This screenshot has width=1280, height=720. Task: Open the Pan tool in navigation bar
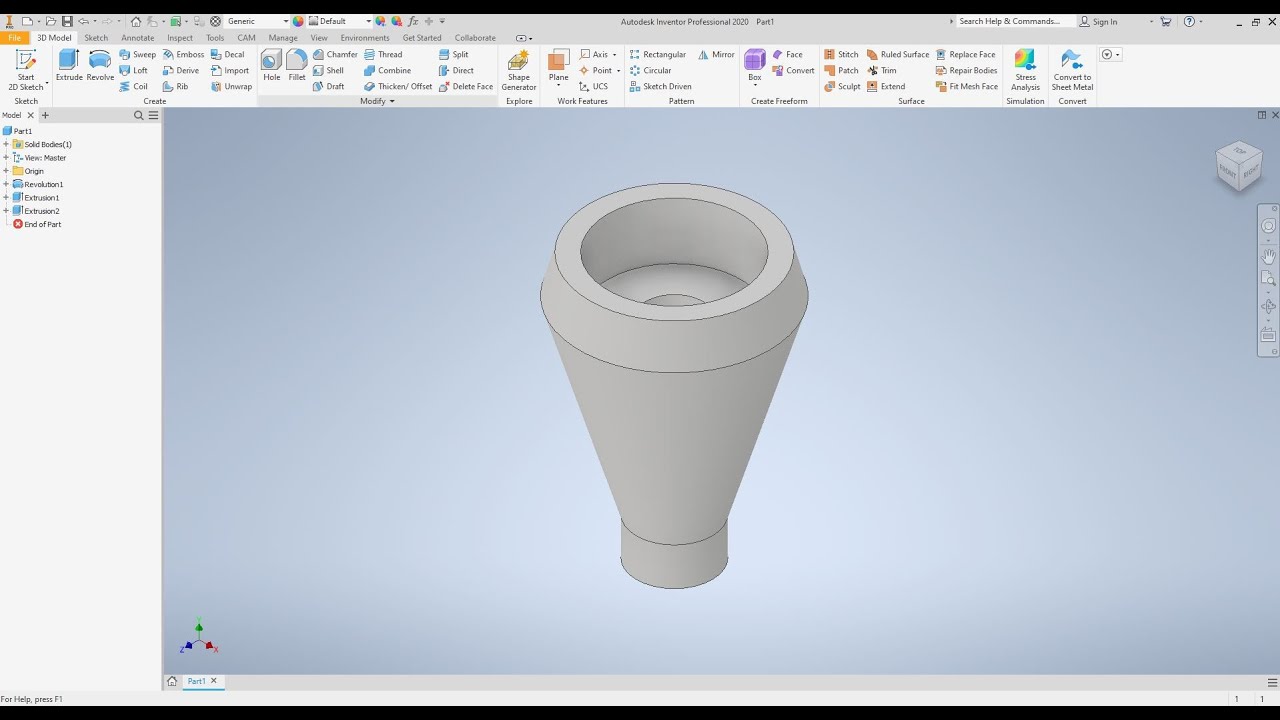[x=1268, y=256]
